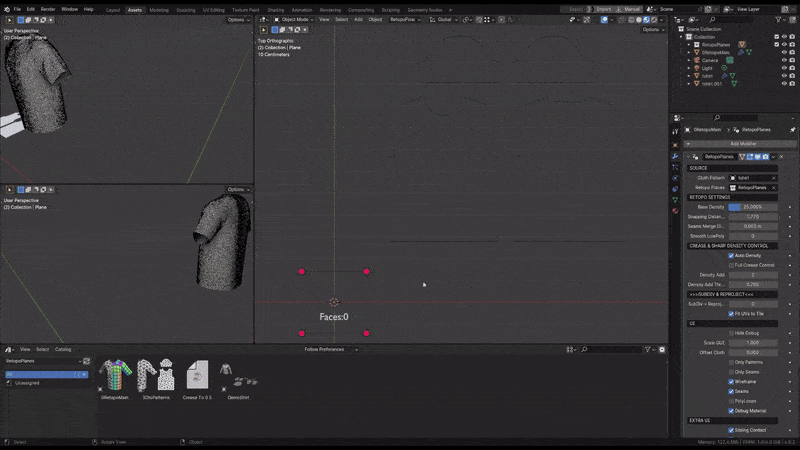Select the DemoShirt asset icon
Viewport: 800px width, 450px height.
(x=238, y=376)
